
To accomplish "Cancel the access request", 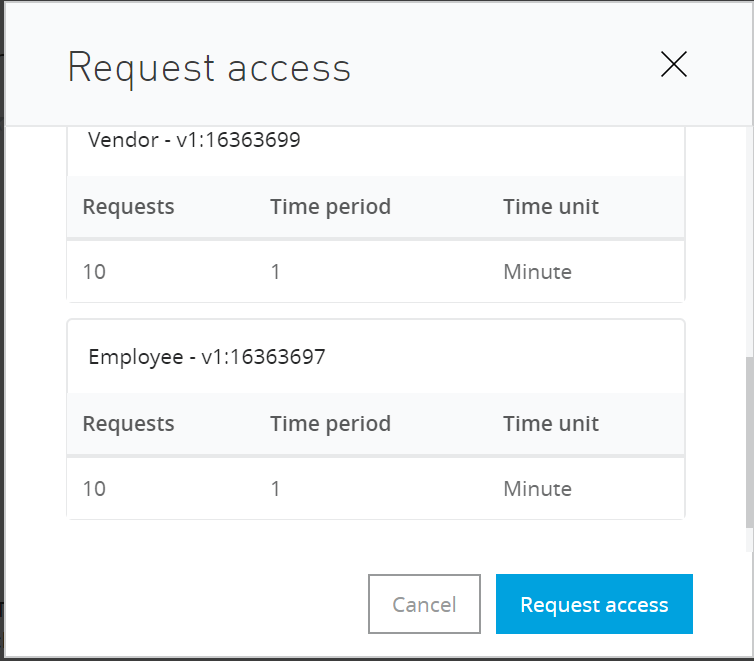I will coord(424,604).
